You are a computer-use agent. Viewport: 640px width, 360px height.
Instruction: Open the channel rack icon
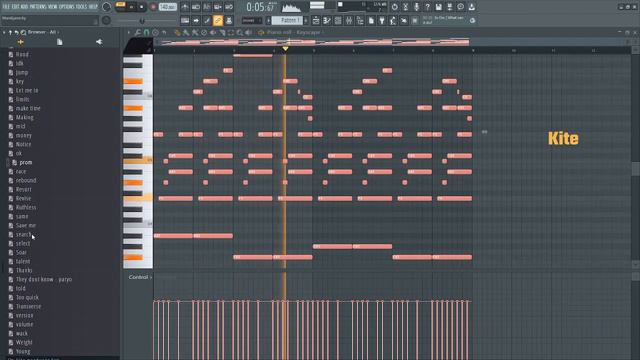click(x=338, y=20)
